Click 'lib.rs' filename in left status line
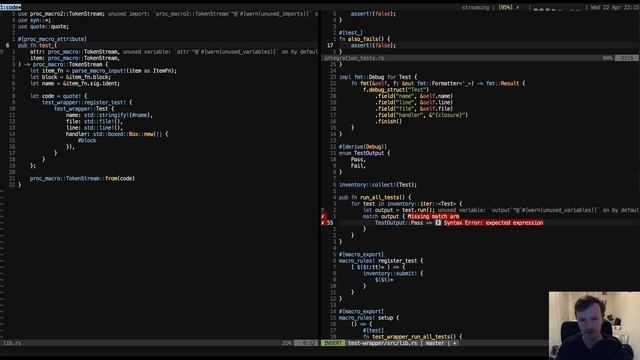This screenshot has height=360, width=640. 12,343
